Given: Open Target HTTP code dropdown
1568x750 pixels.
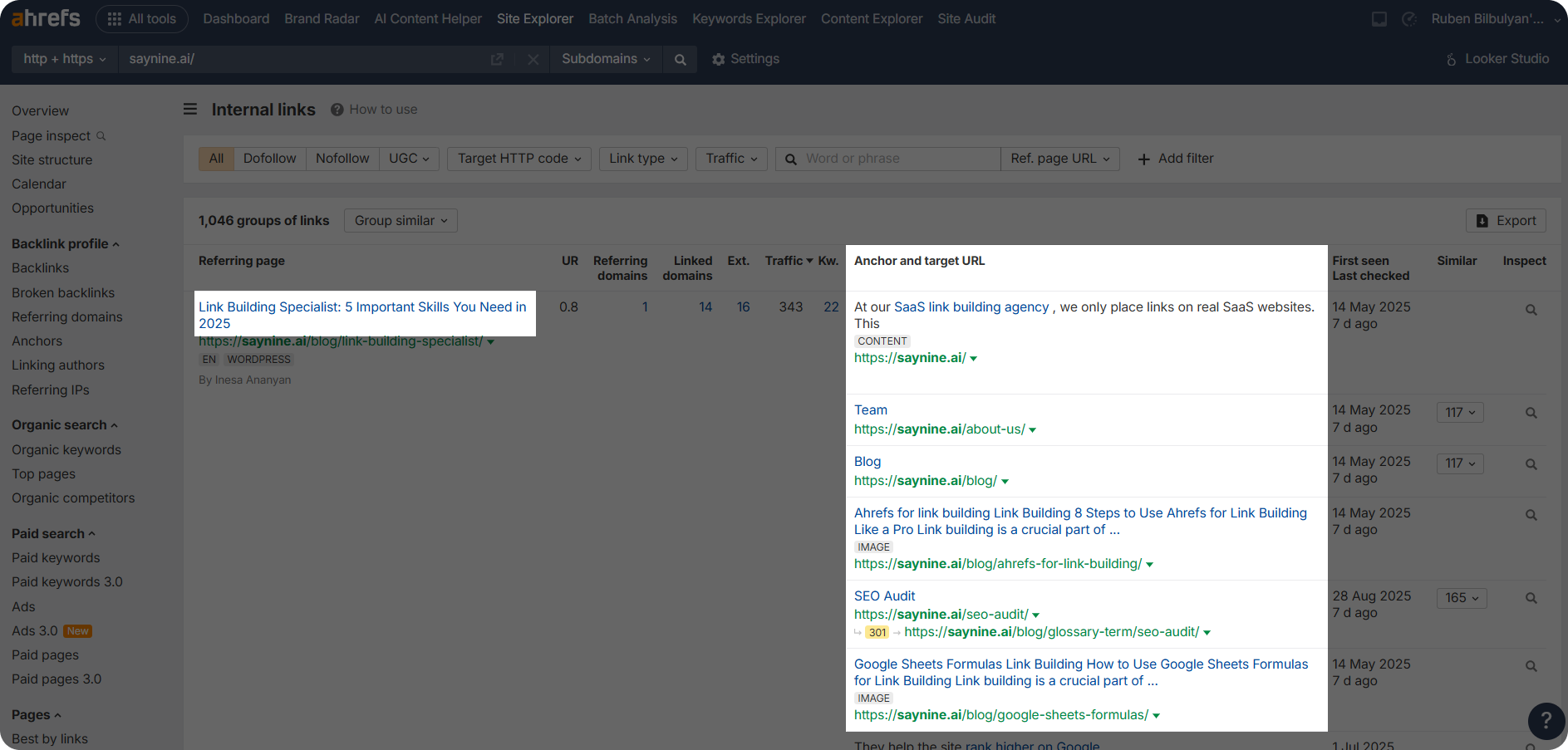Looking at the screenshot, I should click(x=519, y=159).
